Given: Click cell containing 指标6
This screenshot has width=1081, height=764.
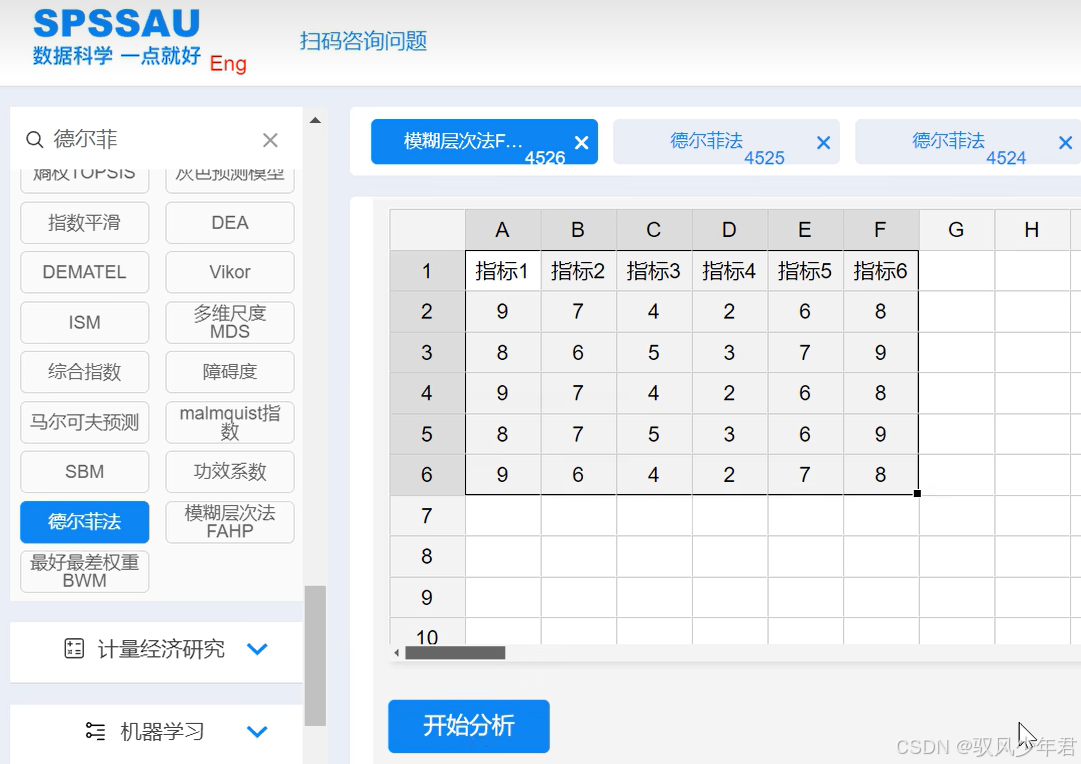Looking at the screenshot, I should click(880, 271).
